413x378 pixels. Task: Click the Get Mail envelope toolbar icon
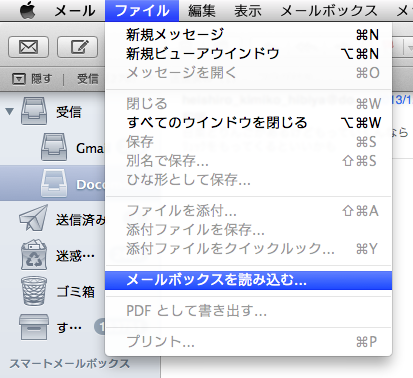point(28,47)
